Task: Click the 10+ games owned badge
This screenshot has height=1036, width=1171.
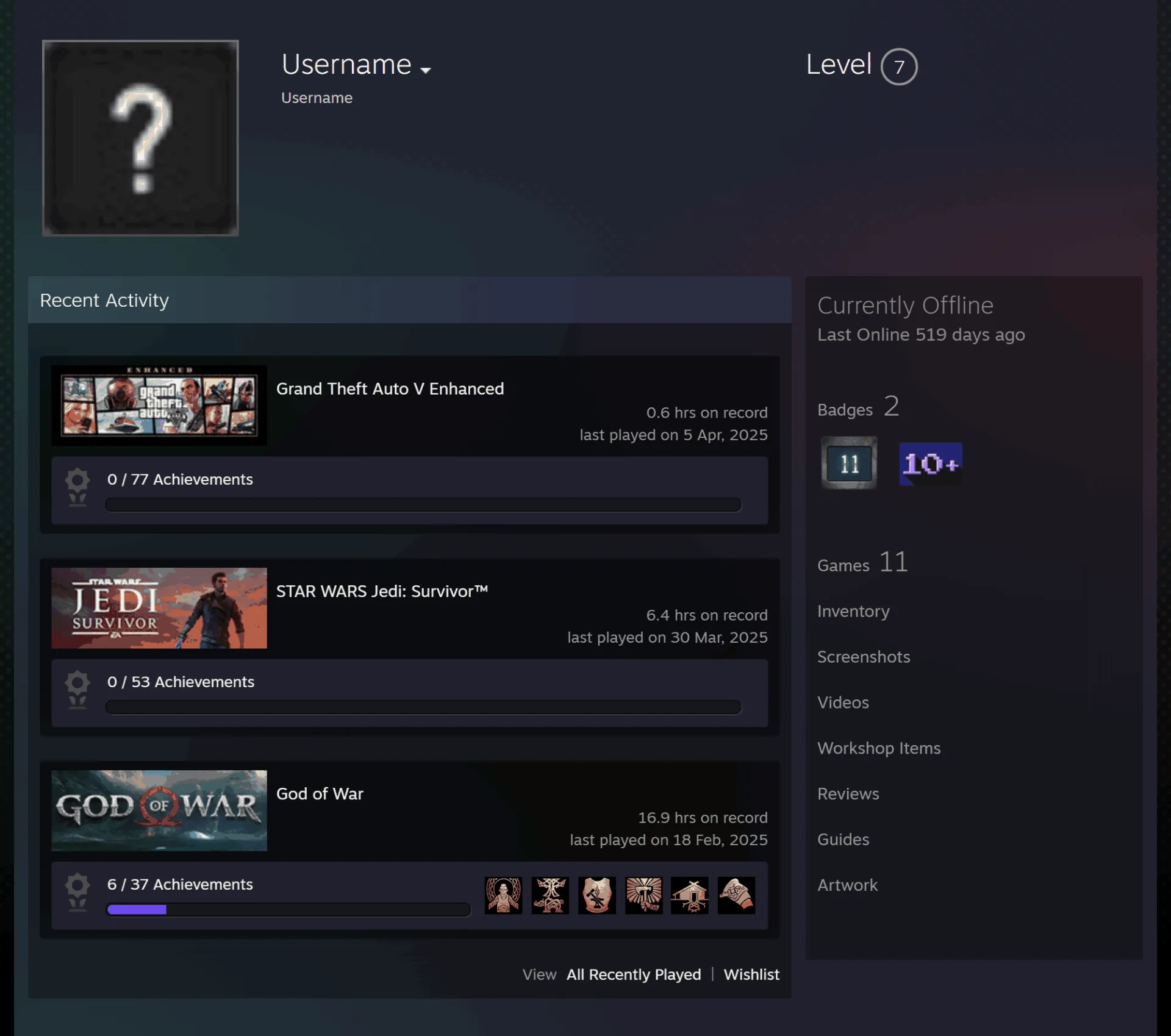Action: [931, 463]
